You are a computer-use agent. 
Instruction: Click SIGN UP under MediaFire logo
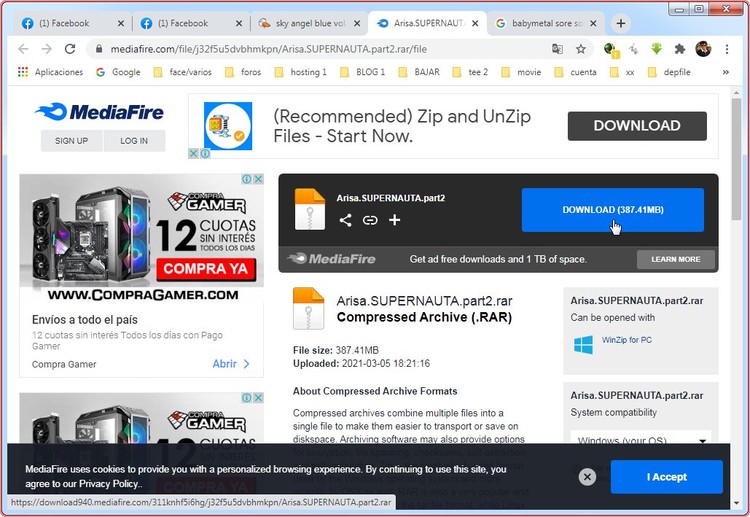pyautogui.click(x=71, y=141)
